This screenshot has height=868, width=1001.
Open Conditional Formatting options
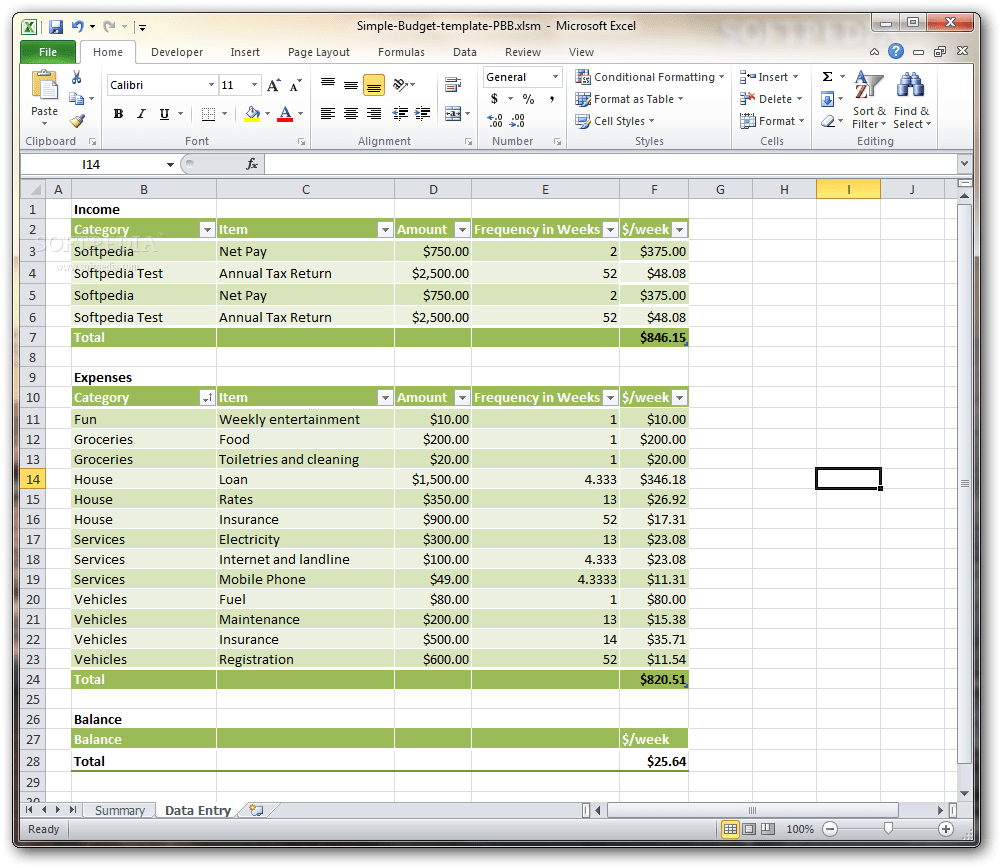[x=650, y=76]
